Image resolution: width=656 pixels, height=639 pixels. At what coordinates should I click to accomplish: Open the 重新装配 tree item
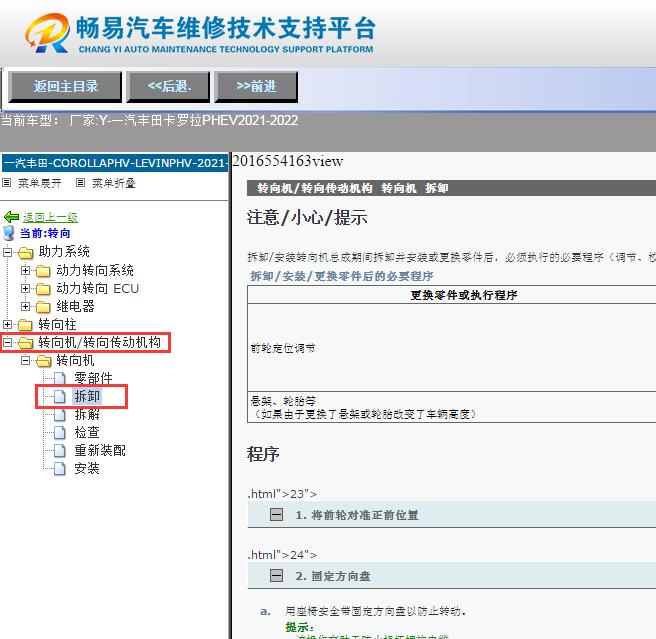point(100,450)
